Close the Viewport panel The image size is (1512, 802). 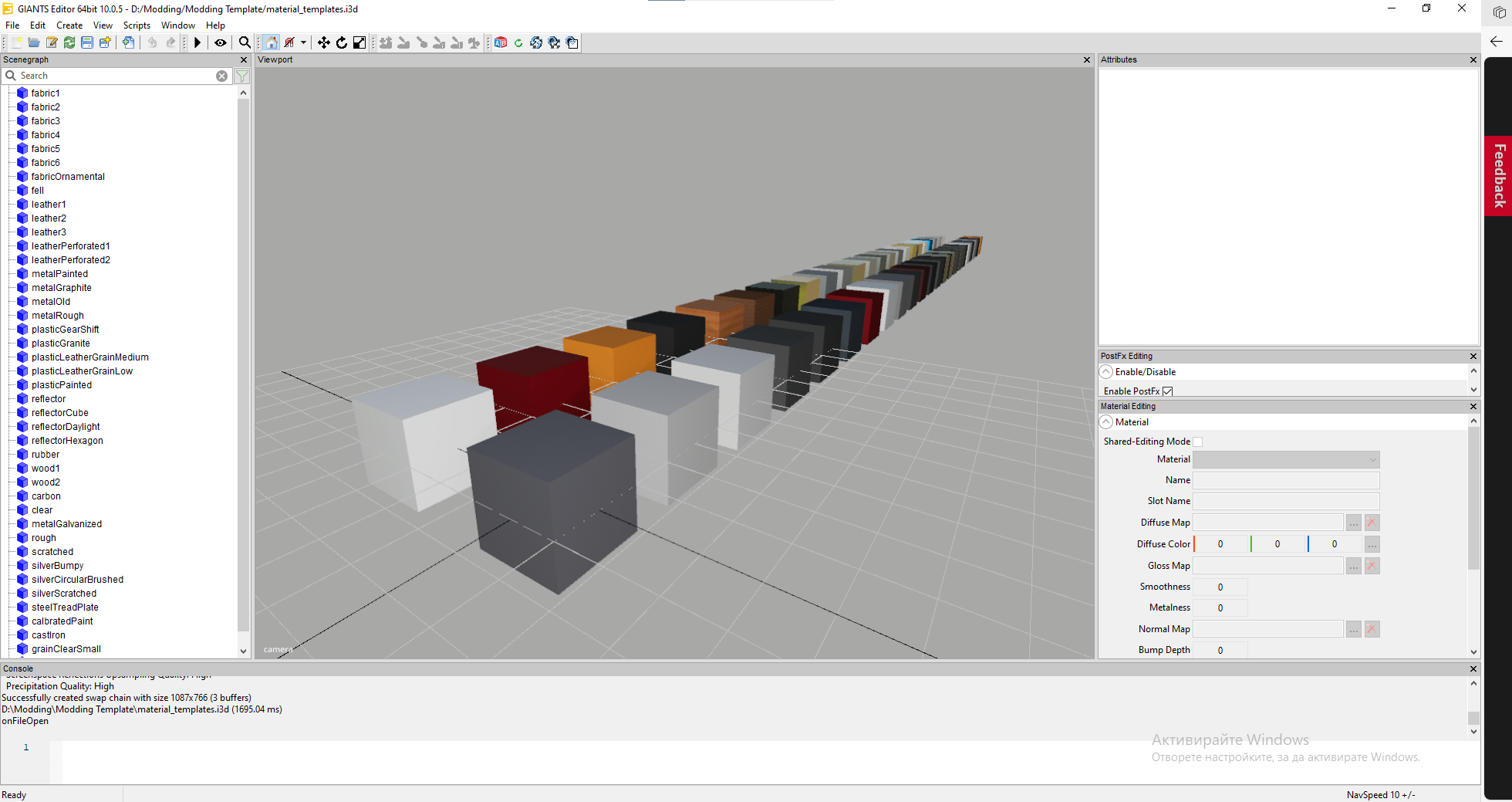tap(1087, 59)
